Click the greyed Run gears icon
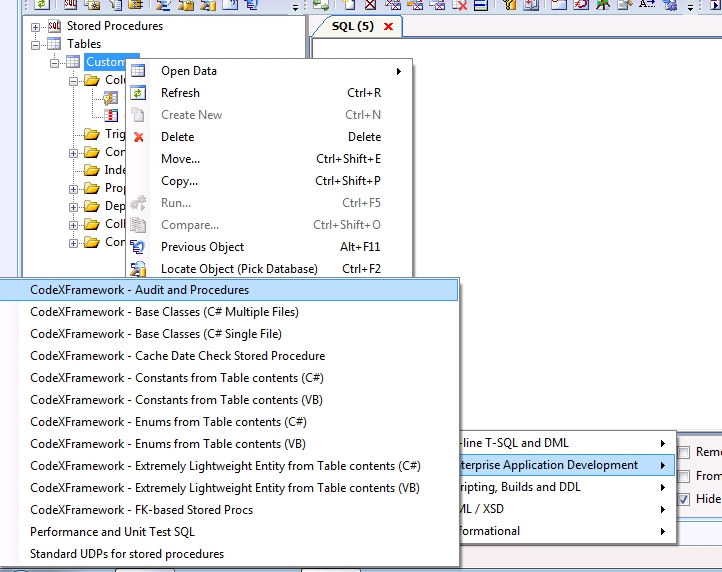Image resolution: width=722 pixels, height=572 pixels. coord(138,203)
